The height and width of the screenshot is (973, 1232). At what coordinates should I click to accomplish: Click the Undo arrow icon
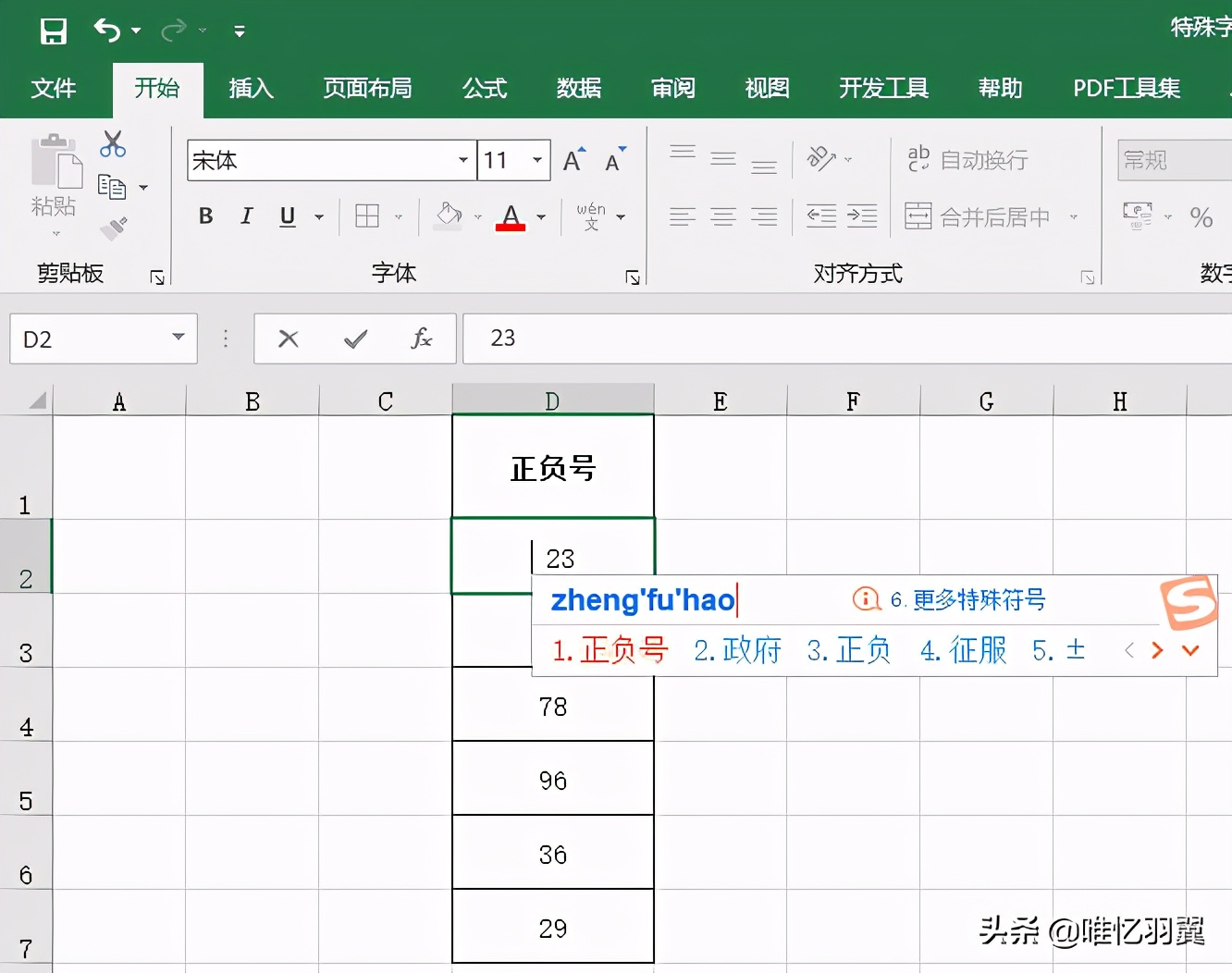click(x=107, y=31)
